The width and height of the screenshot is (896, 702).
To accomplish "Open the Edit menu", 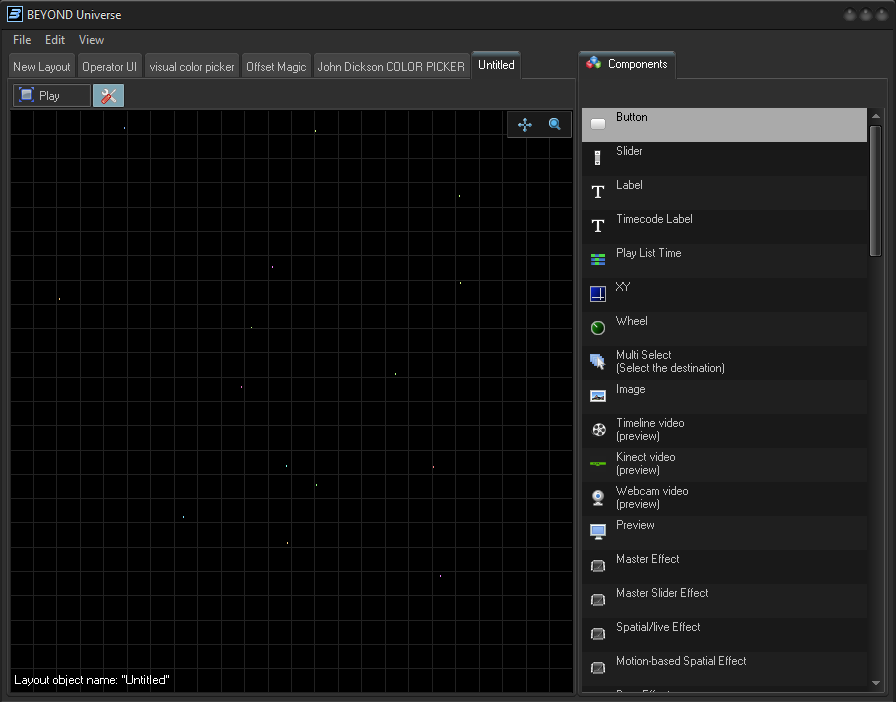I will coord(55,40).
